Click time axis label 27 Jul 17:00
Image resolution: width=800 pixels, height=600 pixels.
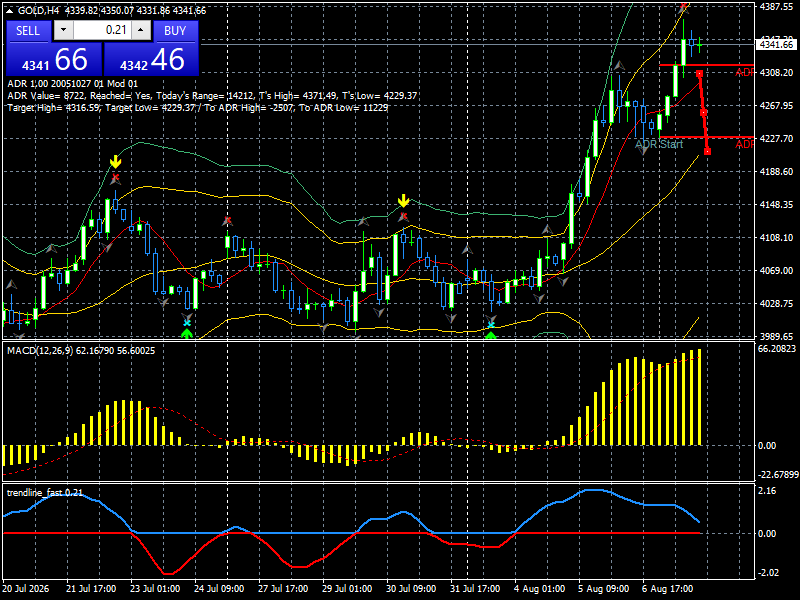283,589
